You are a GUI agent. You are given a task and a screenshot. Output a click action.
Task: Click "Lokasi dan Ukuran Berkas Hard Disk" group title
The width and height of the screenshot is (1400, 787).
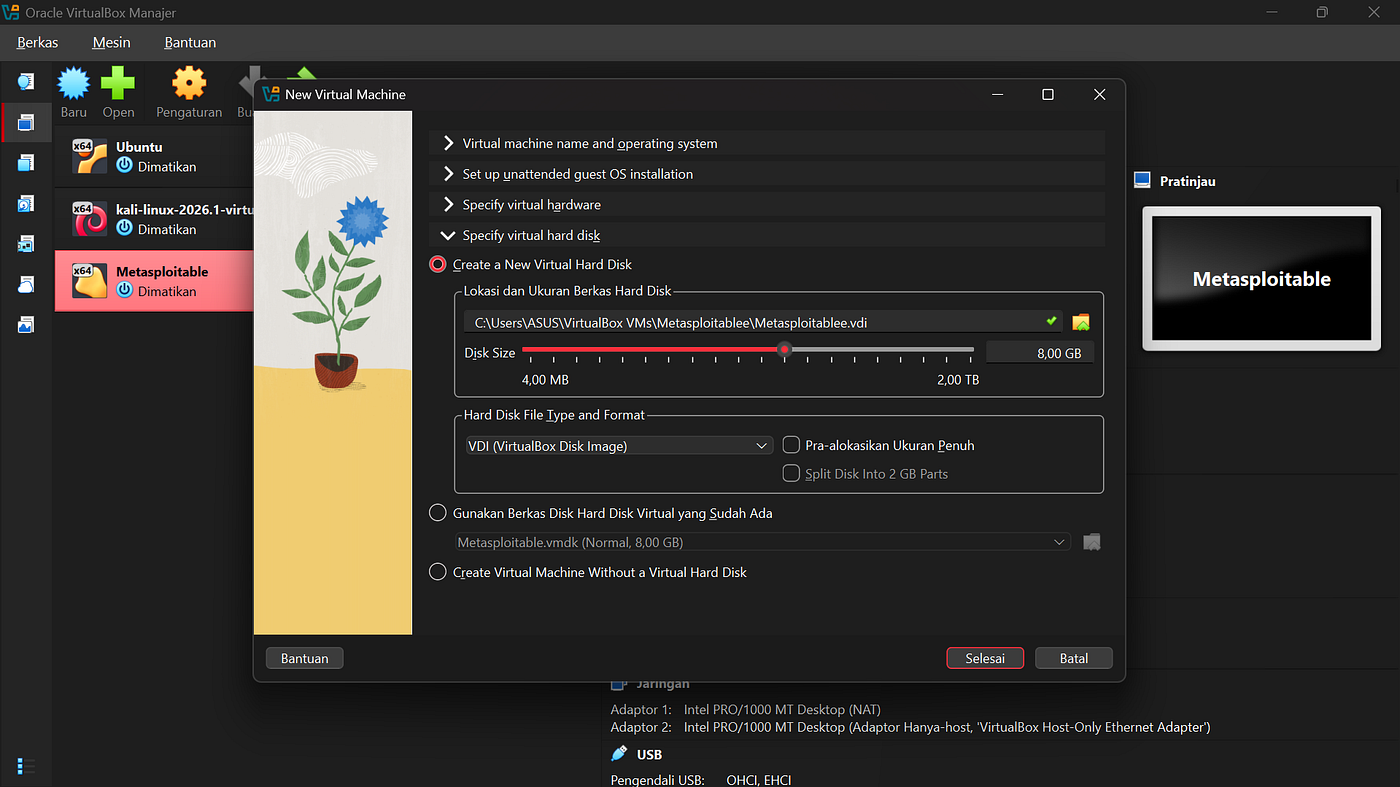pos(568,291)
